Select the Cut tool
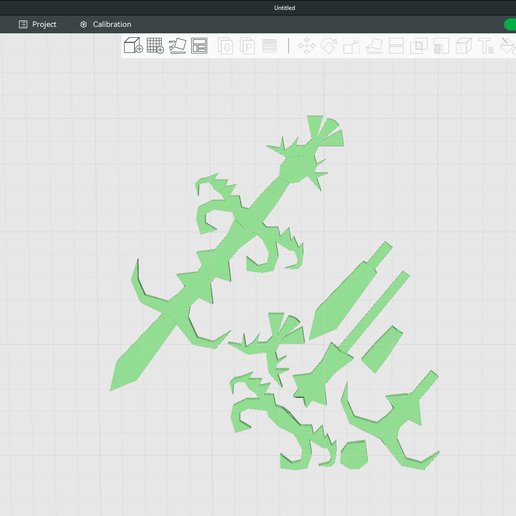This screenshot has height=516, width=516. (x=396, y=46)
